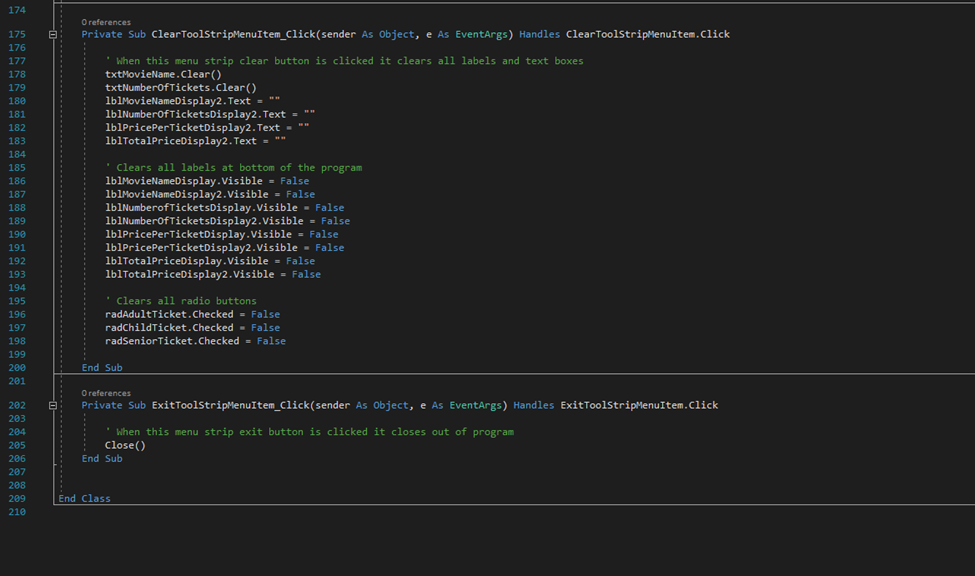The width and height of the screenshot is (975, 576).
Task: Click the False keyword on radSeniorTicket line
Action: coord(270,340)
